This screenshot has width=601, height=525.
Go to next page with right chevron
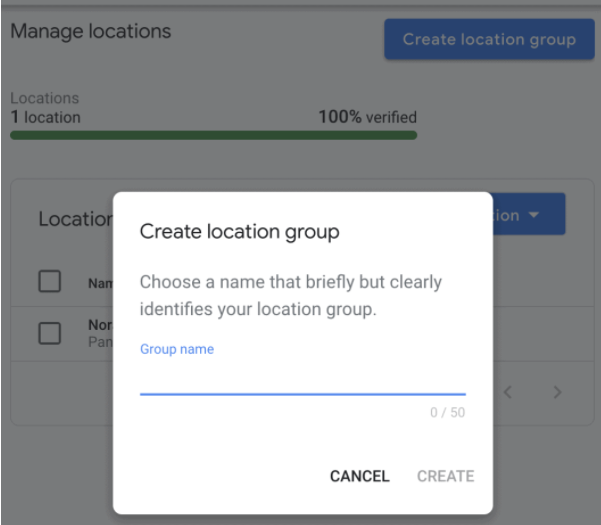point(557,392)
